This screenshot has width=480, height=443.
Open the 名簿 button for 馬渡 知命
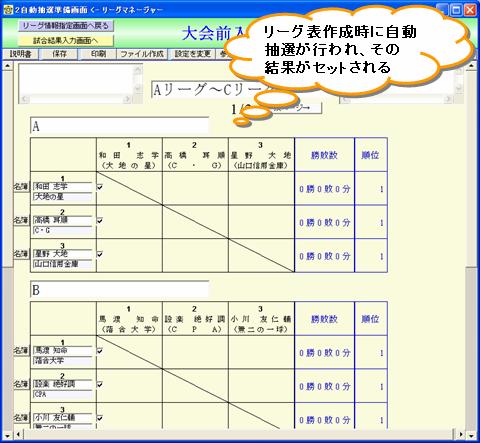pos(21,351)
